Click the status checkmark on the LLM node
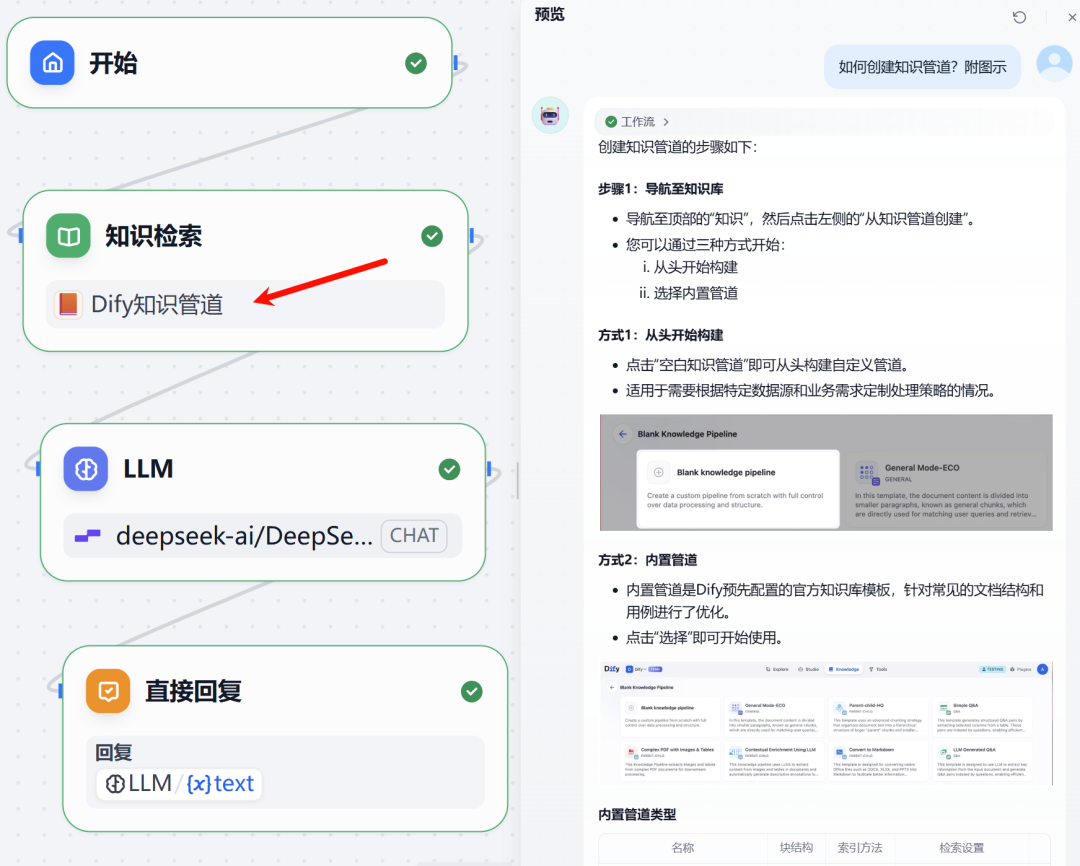The image size is (1080, 866). (x=449, y=469)
